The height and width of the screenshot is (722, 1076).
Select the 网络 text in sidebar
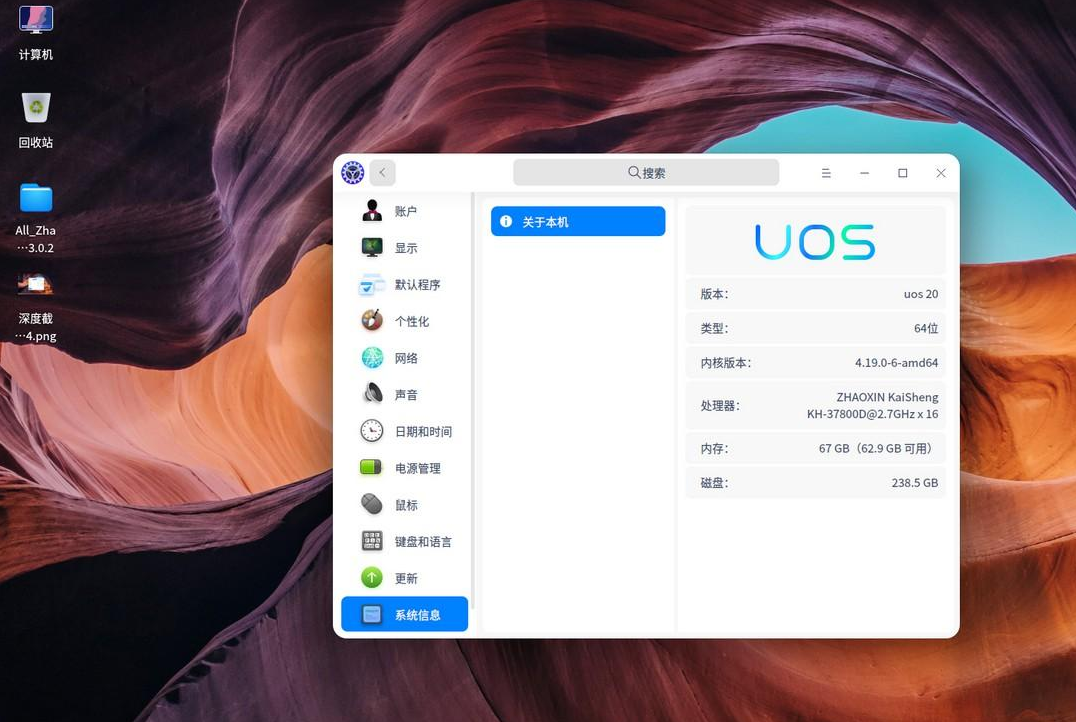[406, 358]
